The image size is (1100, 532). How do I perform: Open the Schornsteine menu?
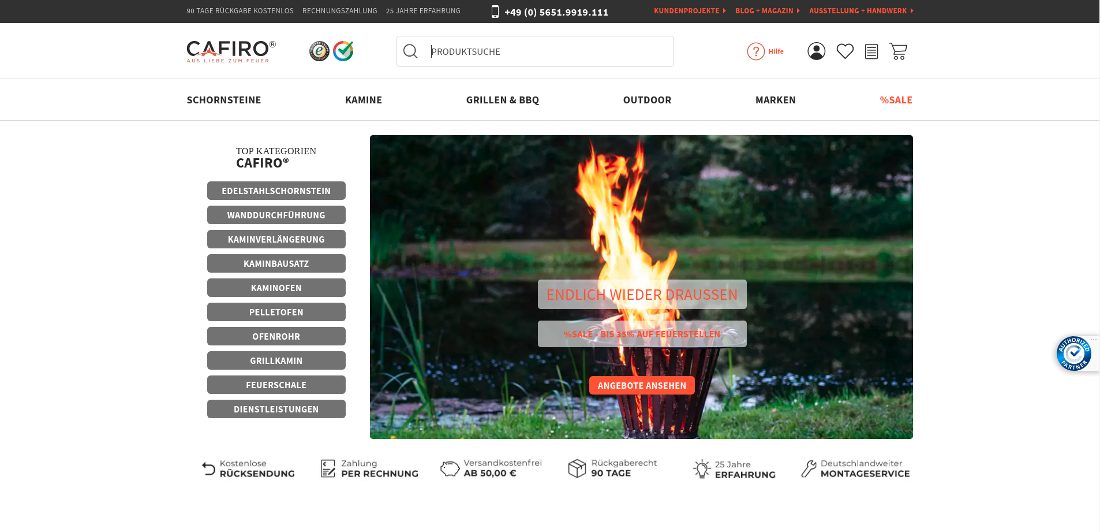pyautogui.click(x=224, y=100)
